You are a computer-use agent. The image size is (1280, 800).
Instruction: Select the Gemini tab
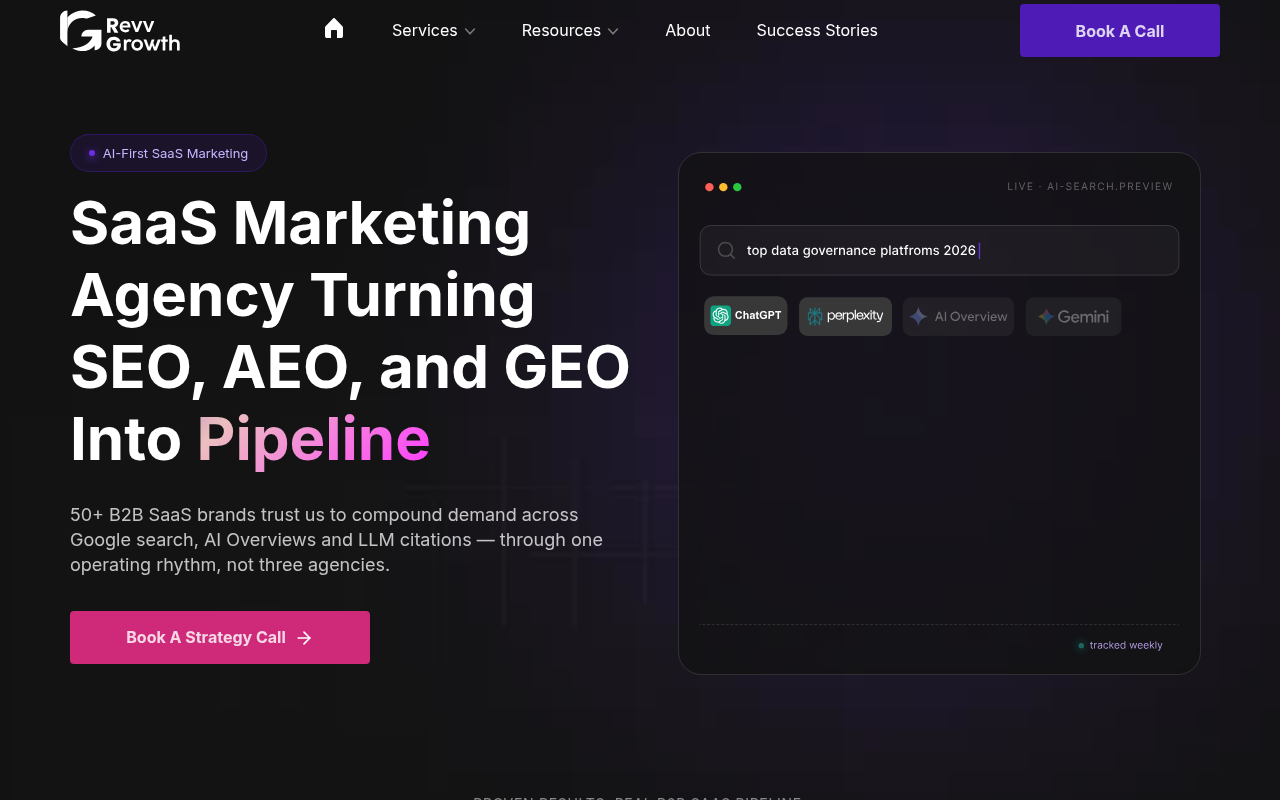click(1073, 316)
